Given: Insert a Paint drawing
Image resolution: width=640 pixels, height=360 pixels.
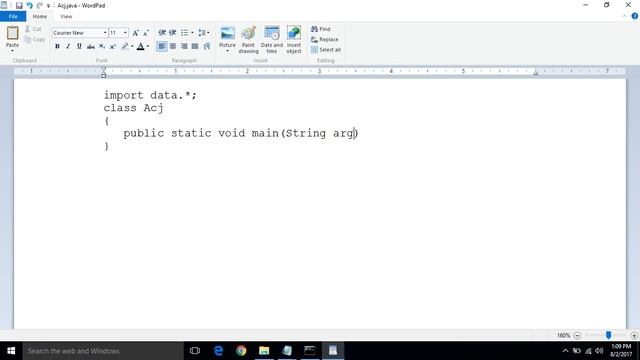Looking at the screenshot, I should [248, 40].
